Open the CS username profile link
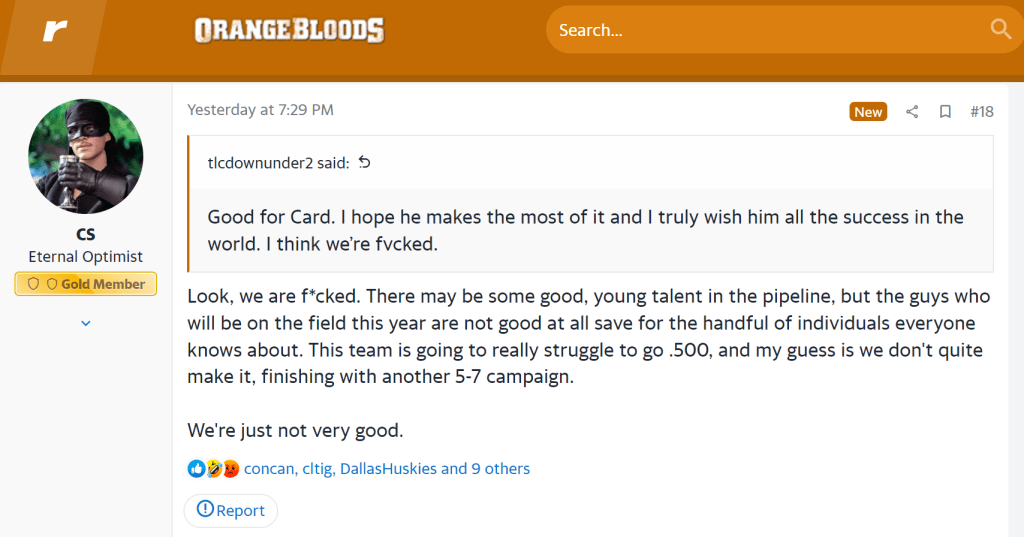Viewport: 1024px width, 537px height. [86, 234]
